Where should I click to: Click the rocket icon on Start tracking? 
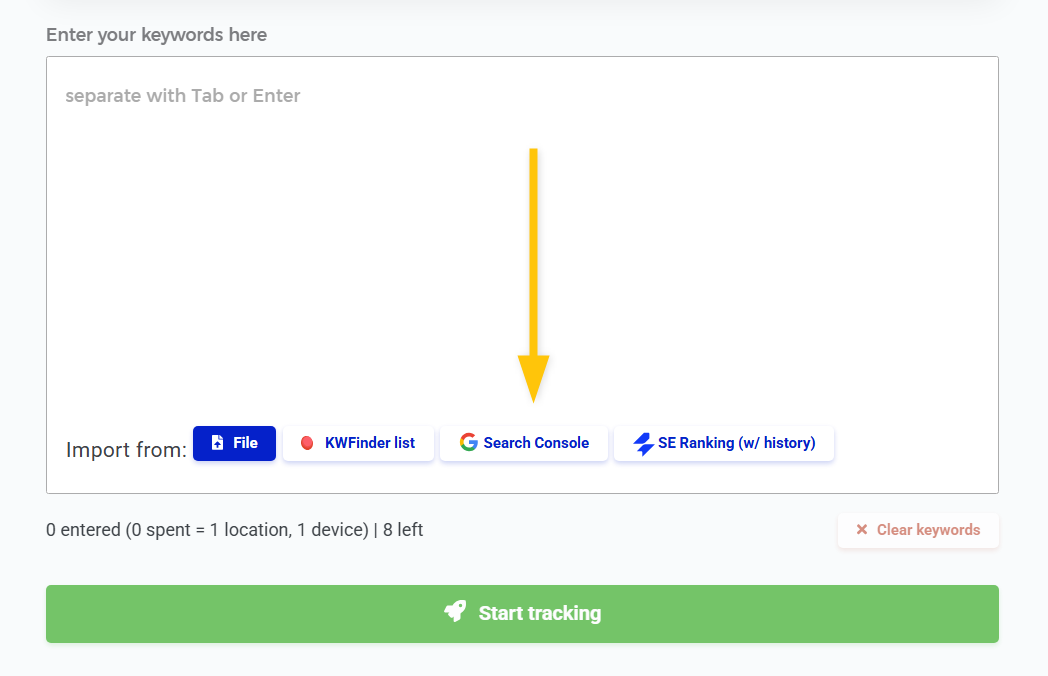click(x=455, y=611)
